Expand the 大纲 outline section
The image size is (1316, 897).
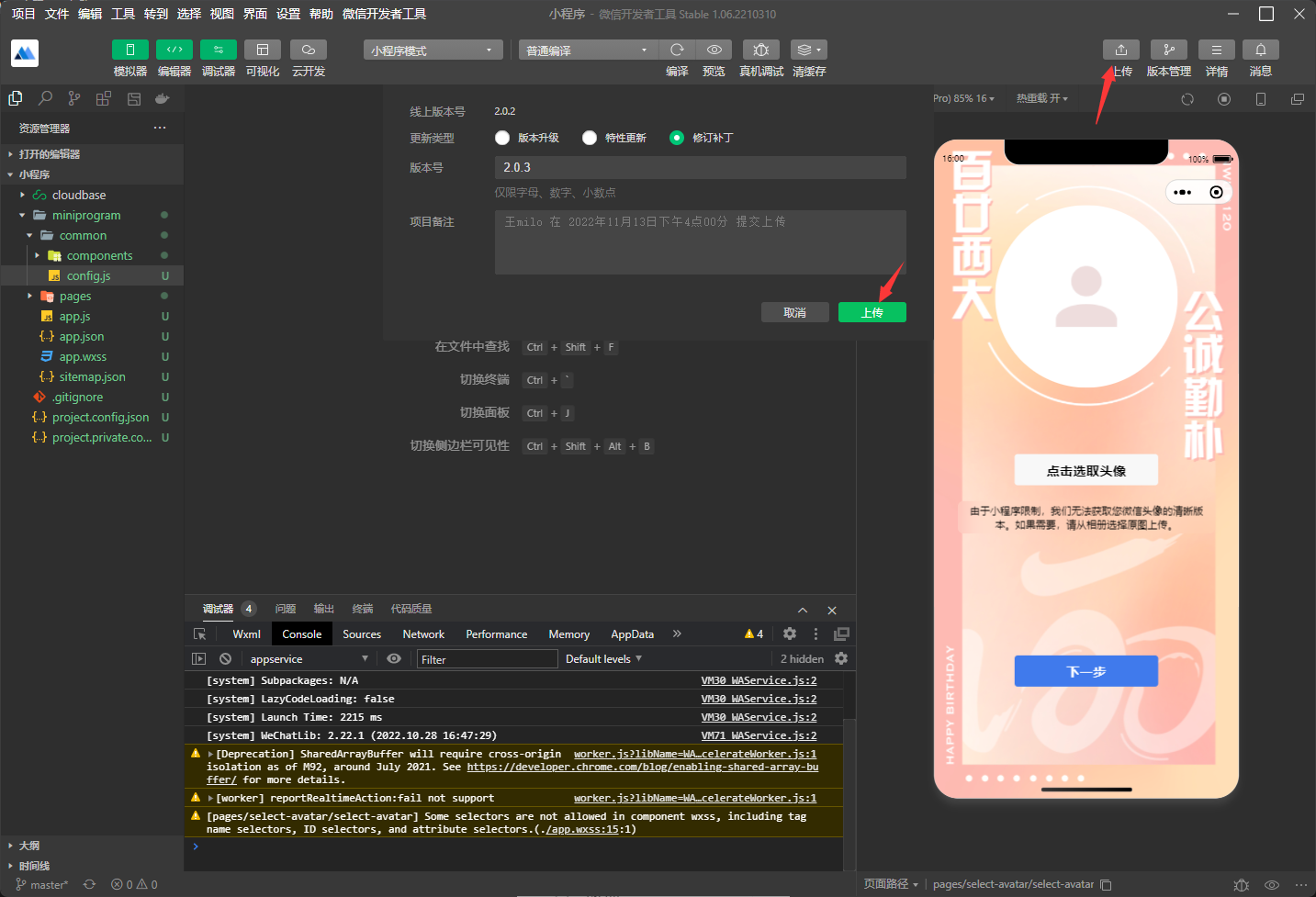[x=92, y=846]
